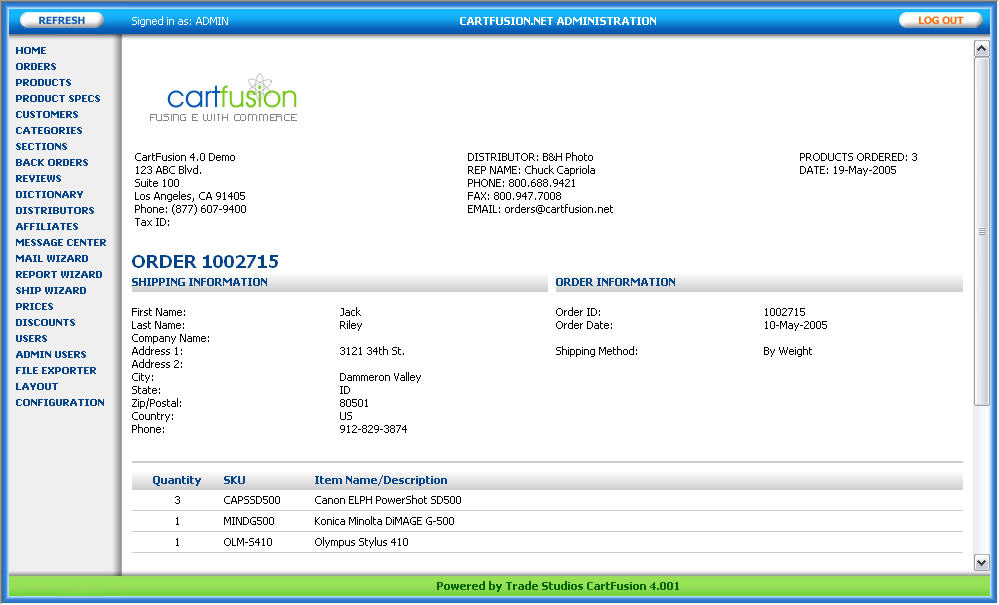
Task: Navigate to CATEGORIES
Action: coord(49,130)
